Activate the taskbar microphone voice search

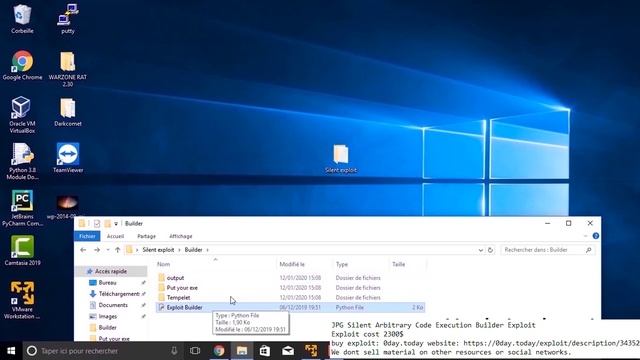tap(174, 351)
